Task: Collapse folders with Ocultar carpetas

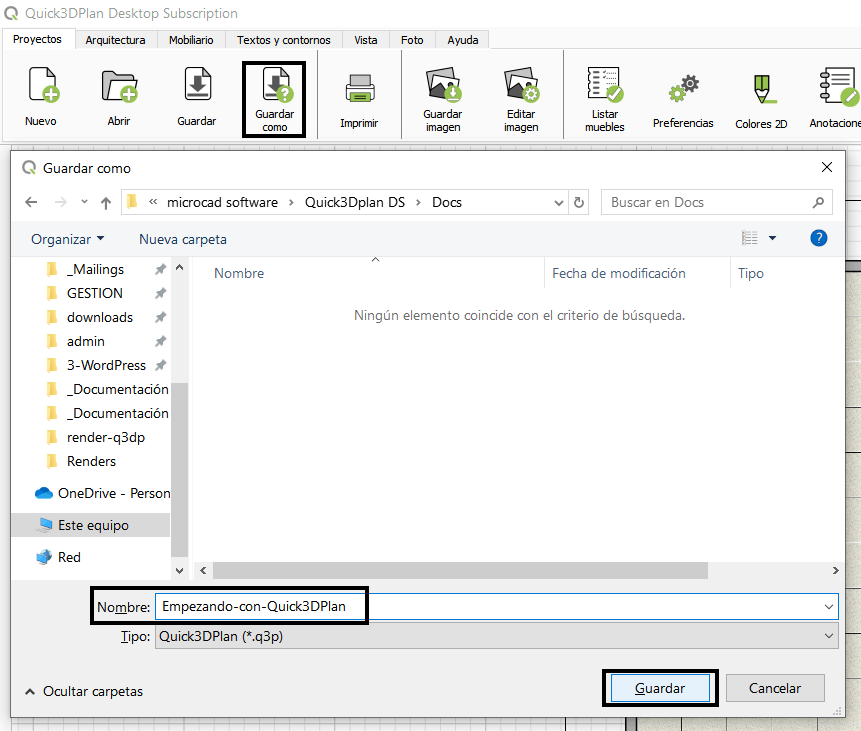Action: (x=85, y=691)
